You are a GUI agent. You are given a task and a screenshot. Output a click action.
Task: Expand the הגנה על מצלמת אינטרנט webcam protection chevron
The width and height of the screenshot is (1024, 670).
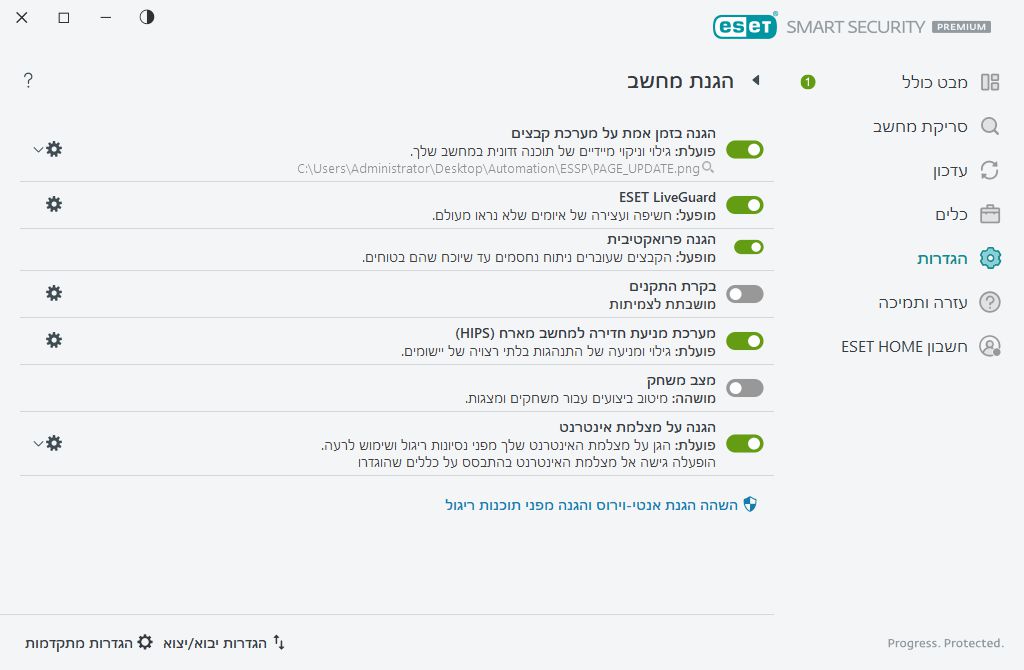pos(37,443)
